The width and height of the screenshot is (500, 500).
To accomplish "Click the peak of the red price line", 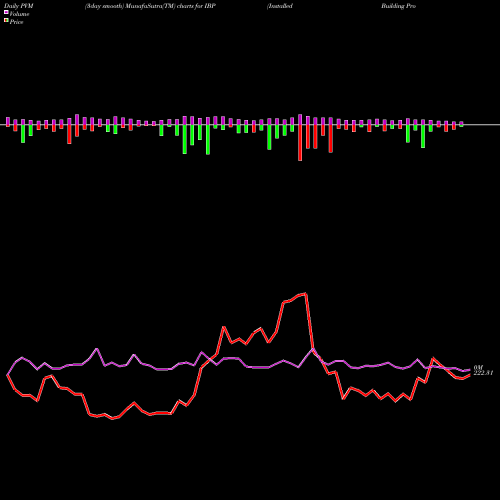I will (x=306, y=293).
